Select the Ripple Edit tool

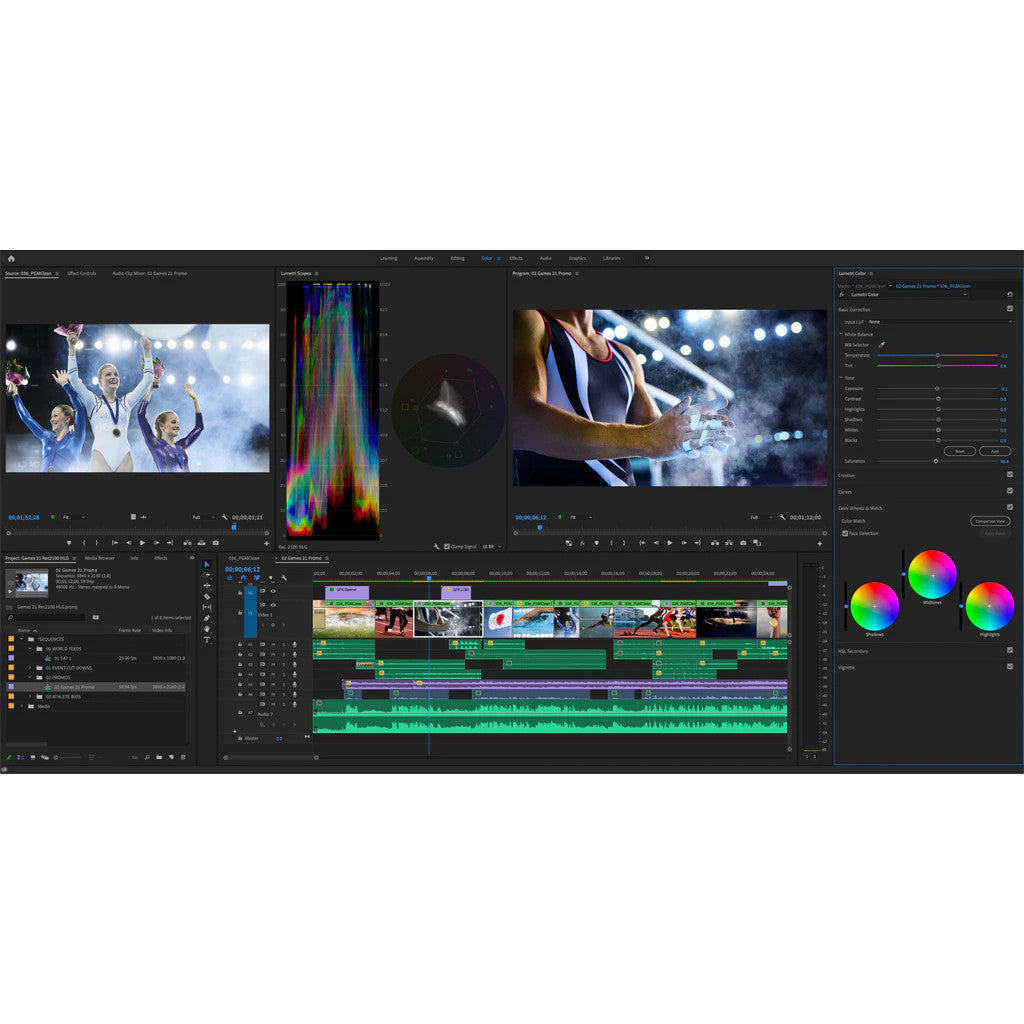tap(207, 586)
